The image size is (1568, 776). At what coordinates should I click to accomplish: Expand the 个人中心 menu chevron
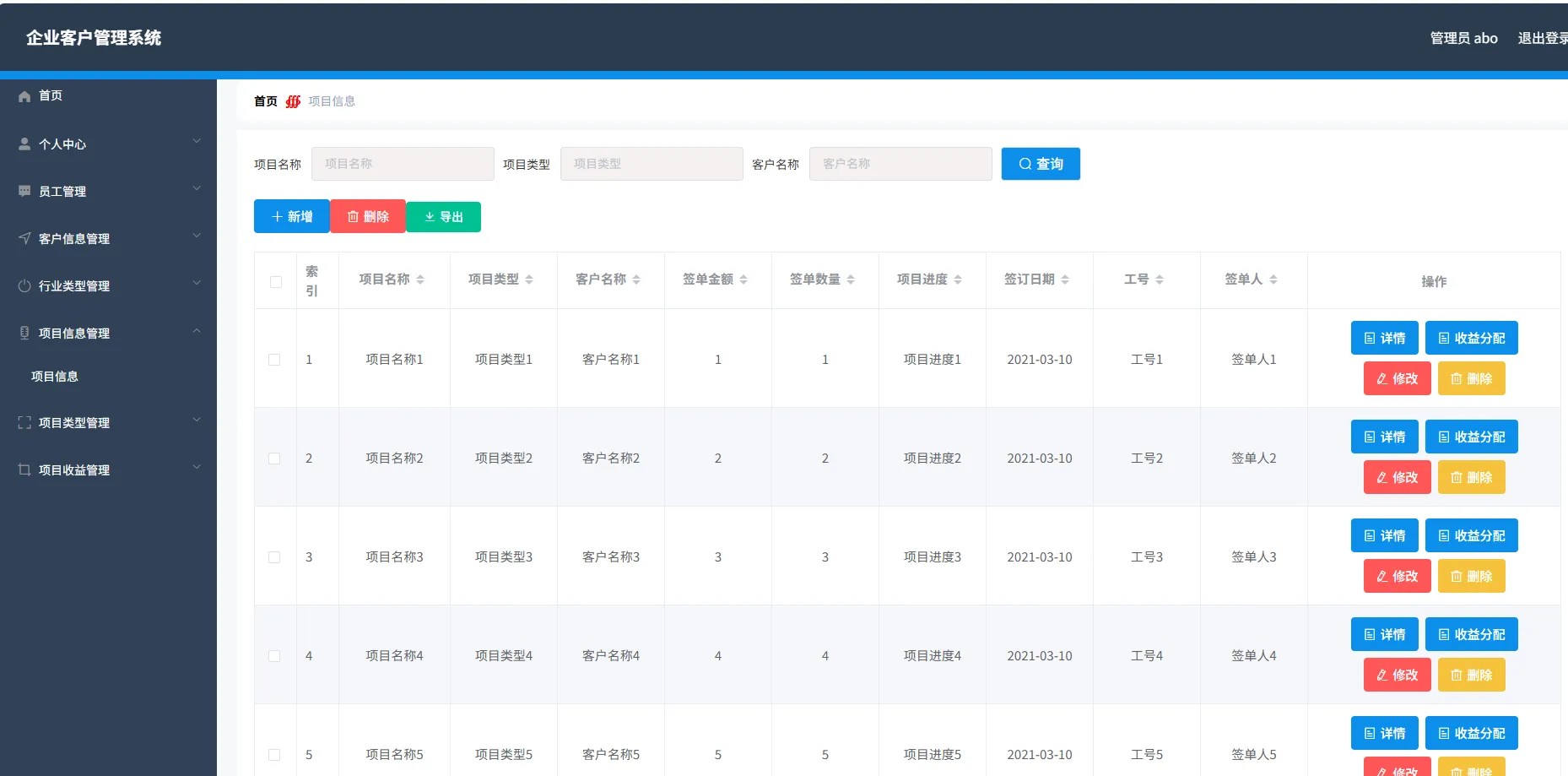click(197, 141)
